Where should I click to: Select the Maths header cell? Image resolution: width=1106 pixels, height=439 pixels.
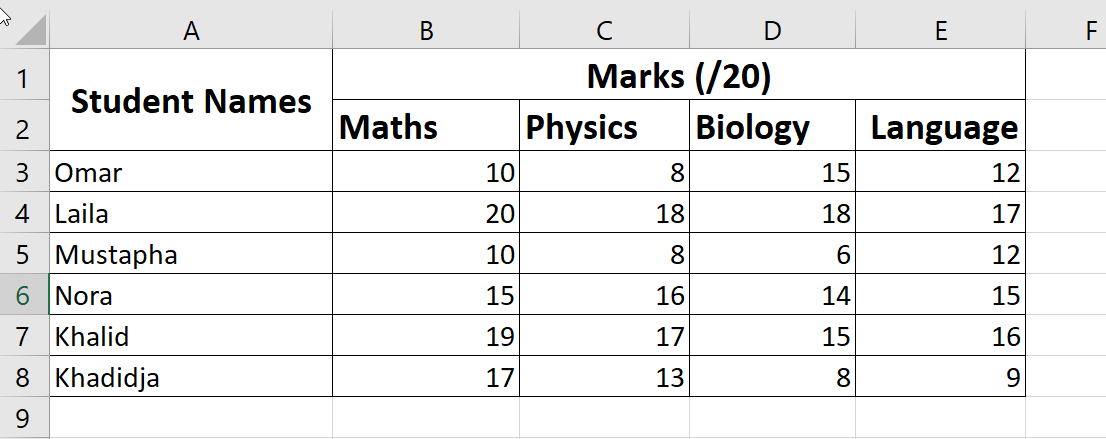426,127
